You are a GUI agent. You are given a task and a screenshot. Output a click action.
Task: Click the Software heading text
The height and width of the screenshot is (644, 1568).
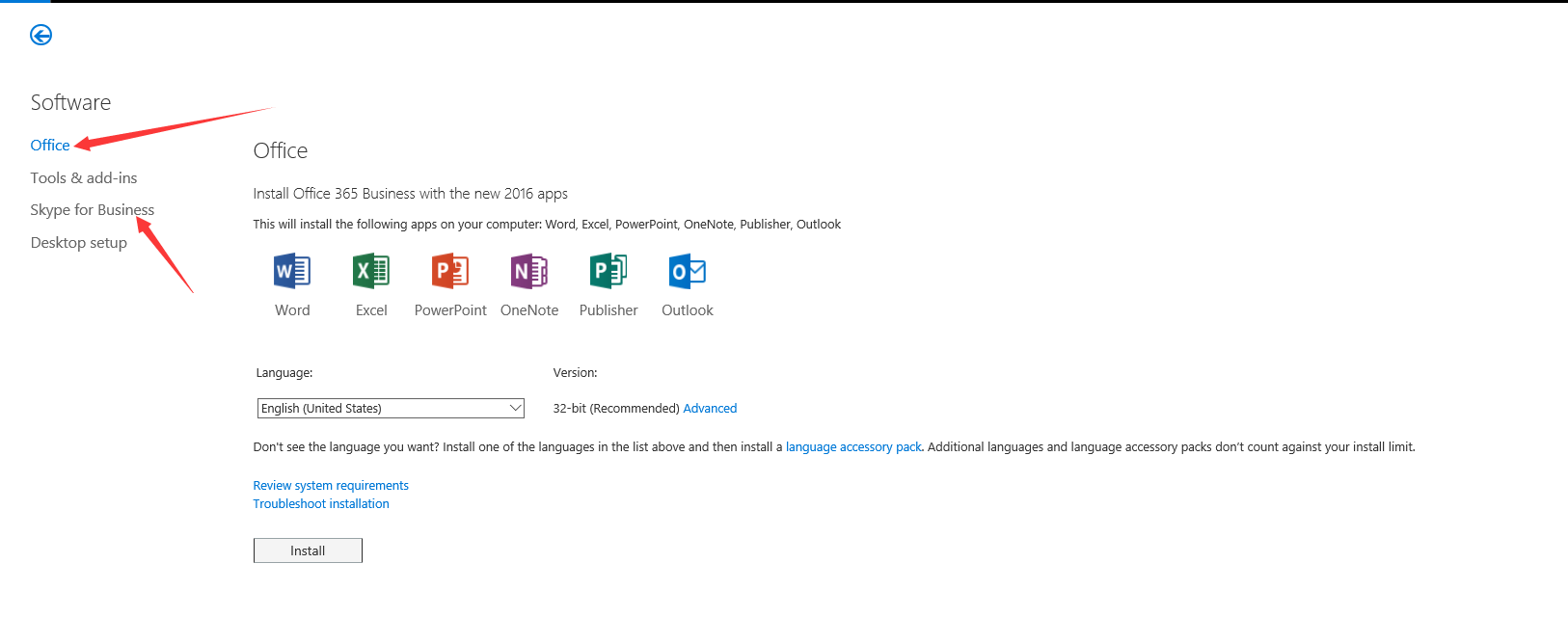point(70,103)
